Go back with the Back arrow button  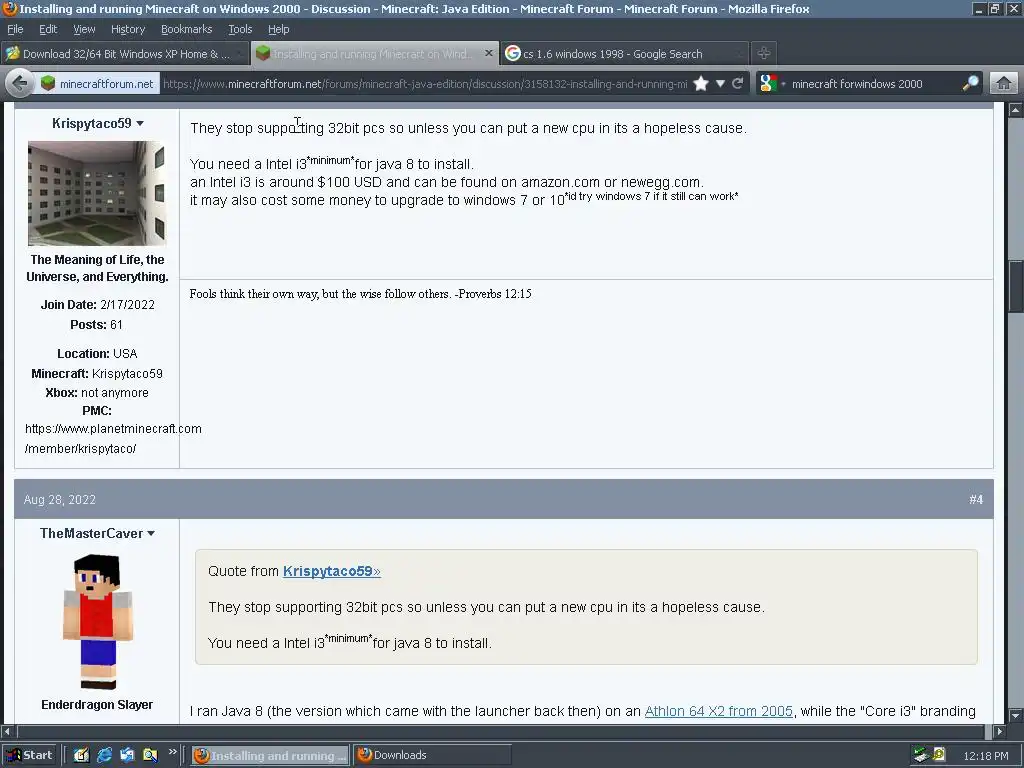(20, 84)
